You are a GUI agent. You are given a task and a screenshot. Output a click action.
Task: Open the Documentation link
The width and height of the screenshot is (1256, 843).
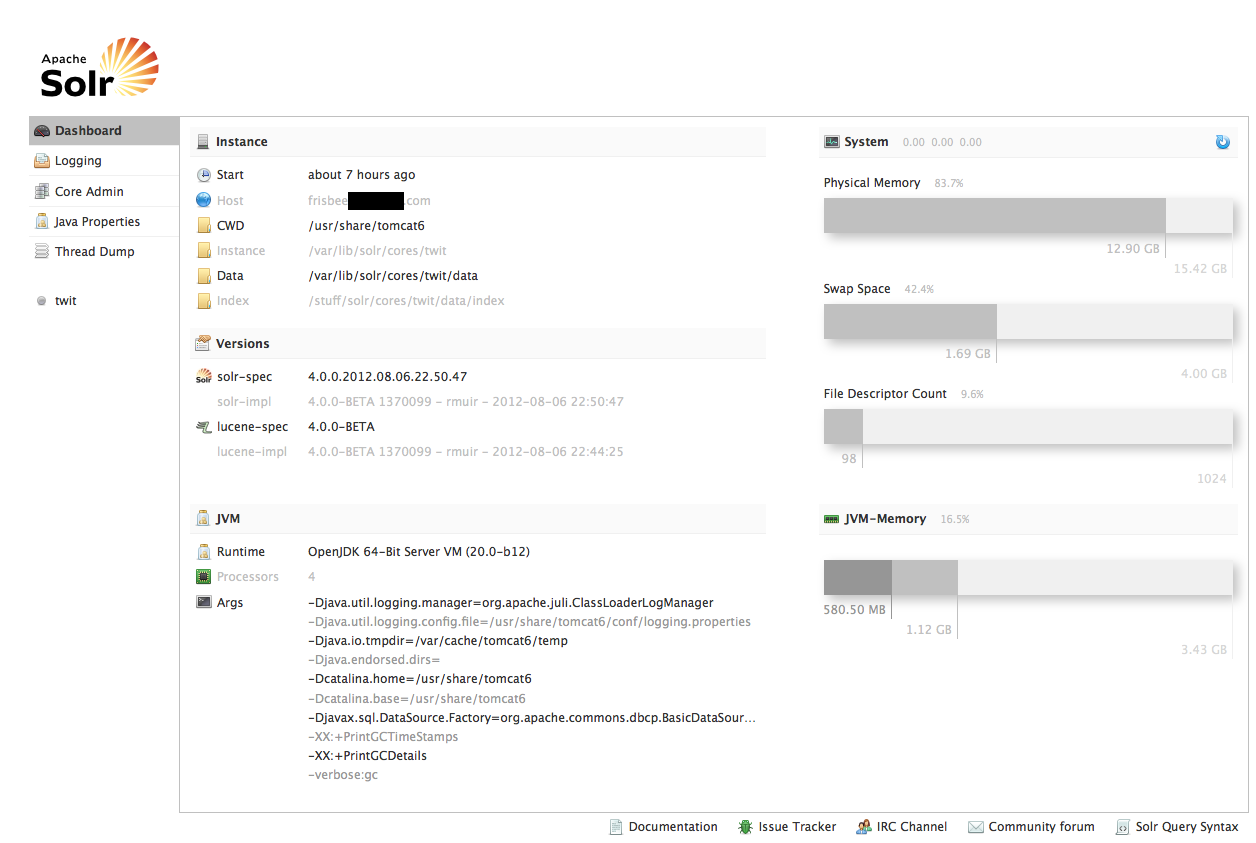[x=672, y=827]
